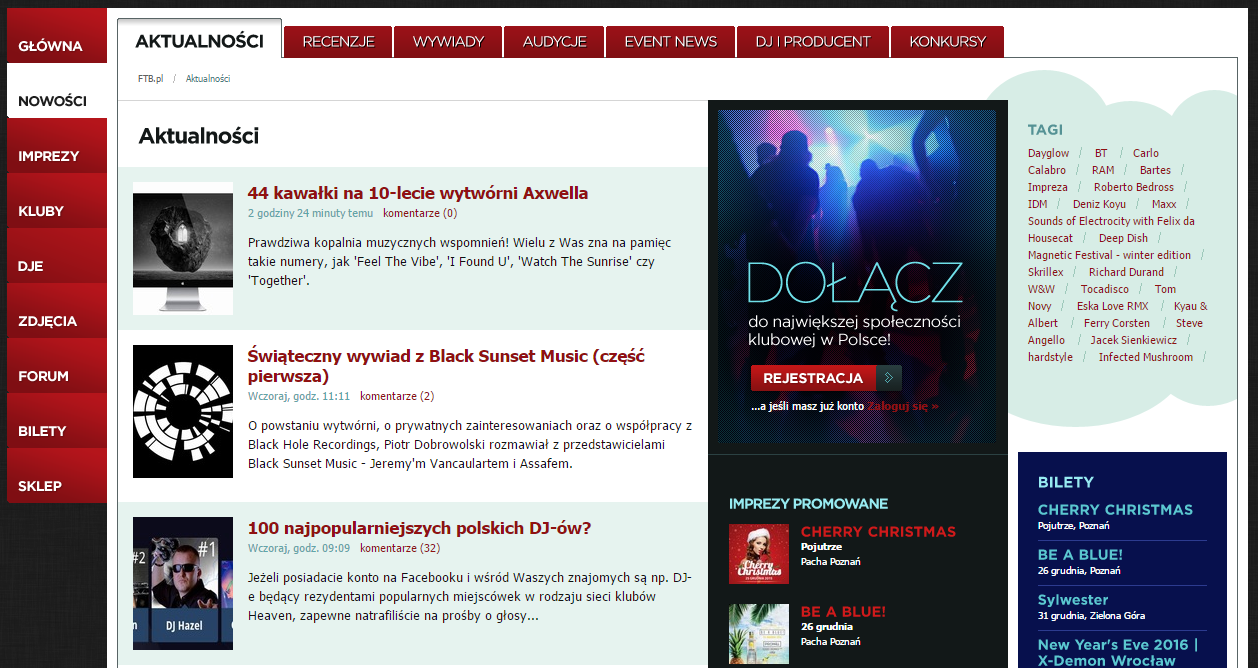1258x668 pixels.
Task: Click the Zaloguj się login link
Action: [x=903, y=407]
